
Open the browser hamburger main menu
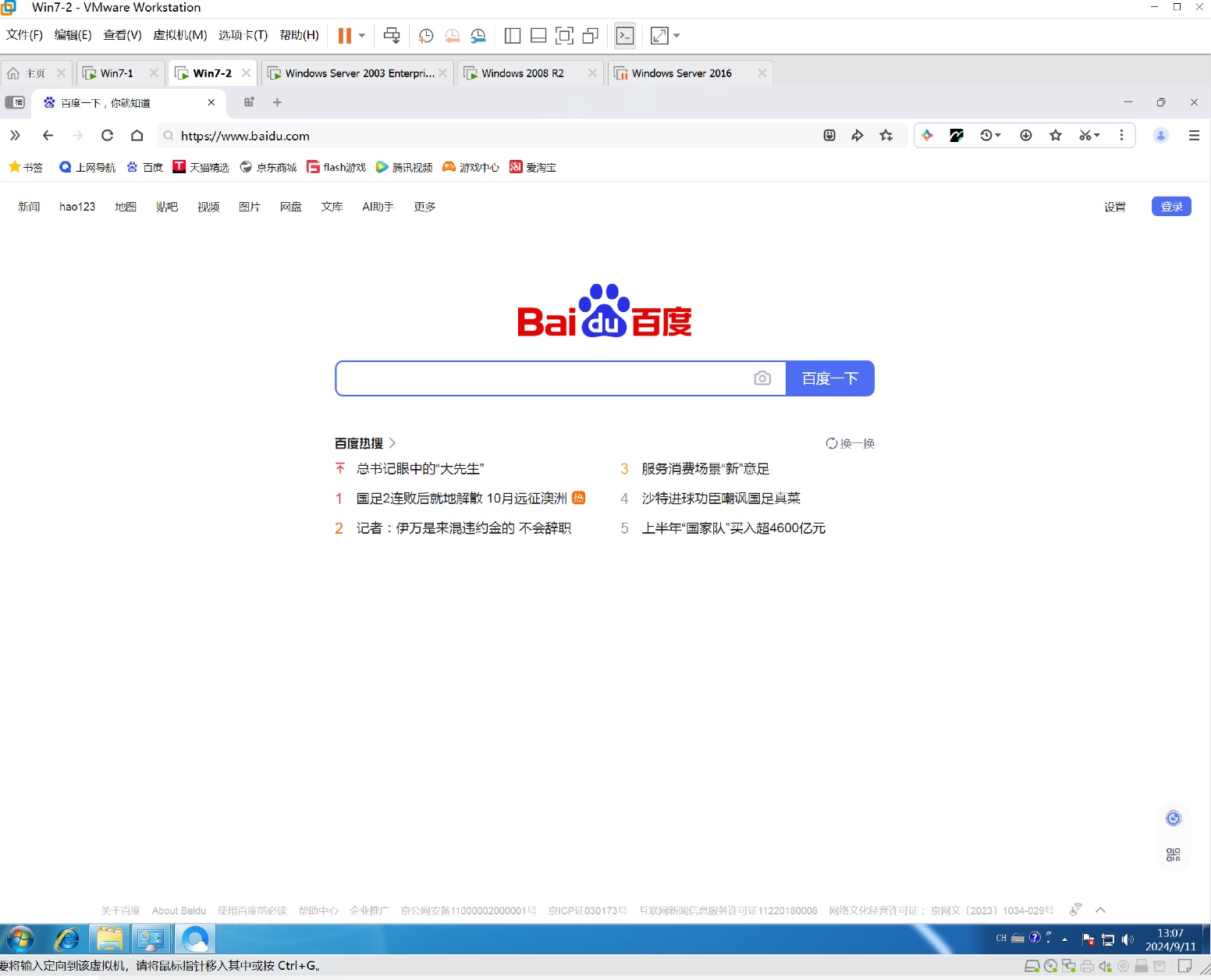(x=1194, y=135)
